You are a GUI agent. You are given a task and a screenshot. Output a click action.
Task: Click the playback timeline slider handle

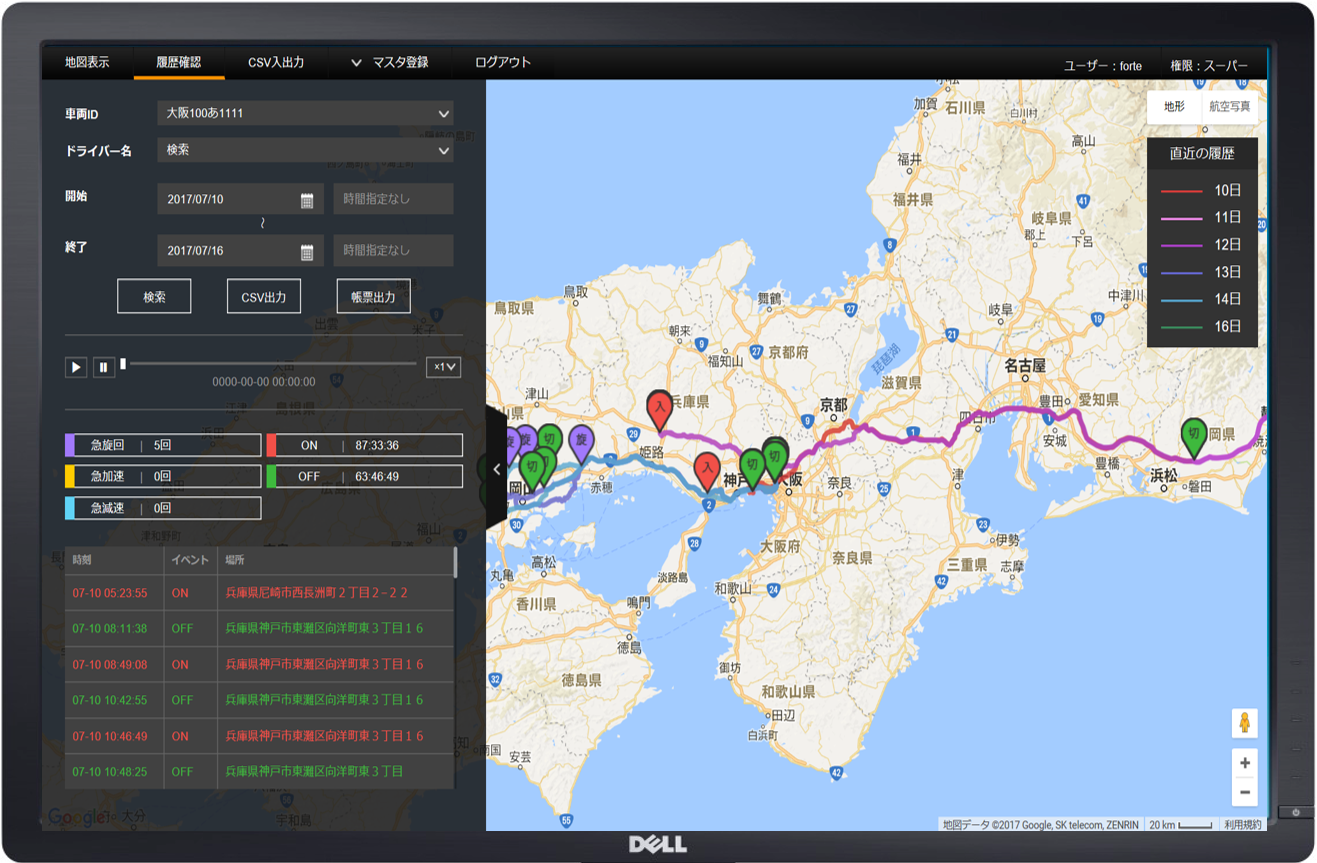click(x=123, y=364)
